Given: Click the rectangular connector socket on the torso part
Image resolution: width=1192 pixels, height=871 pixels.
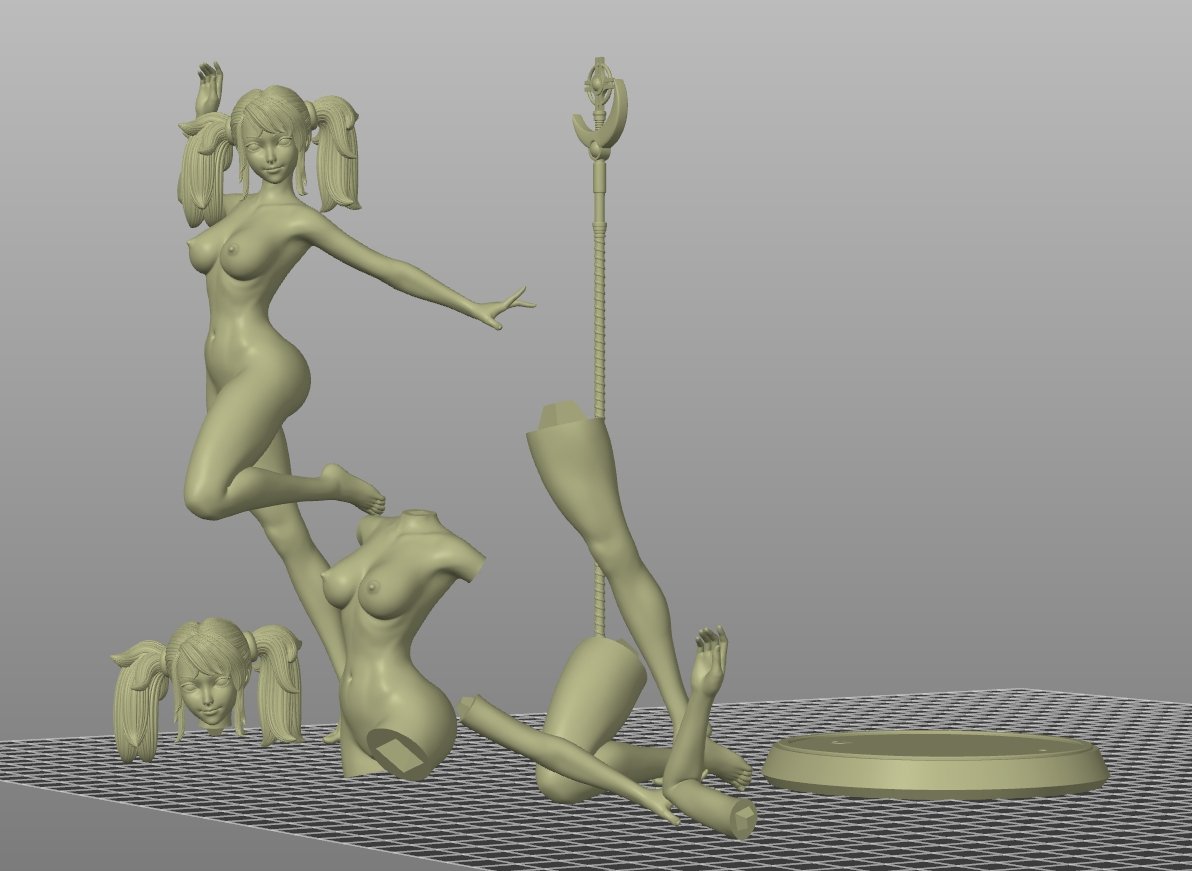Looking at the screenshot, I should tap(398, 752).
